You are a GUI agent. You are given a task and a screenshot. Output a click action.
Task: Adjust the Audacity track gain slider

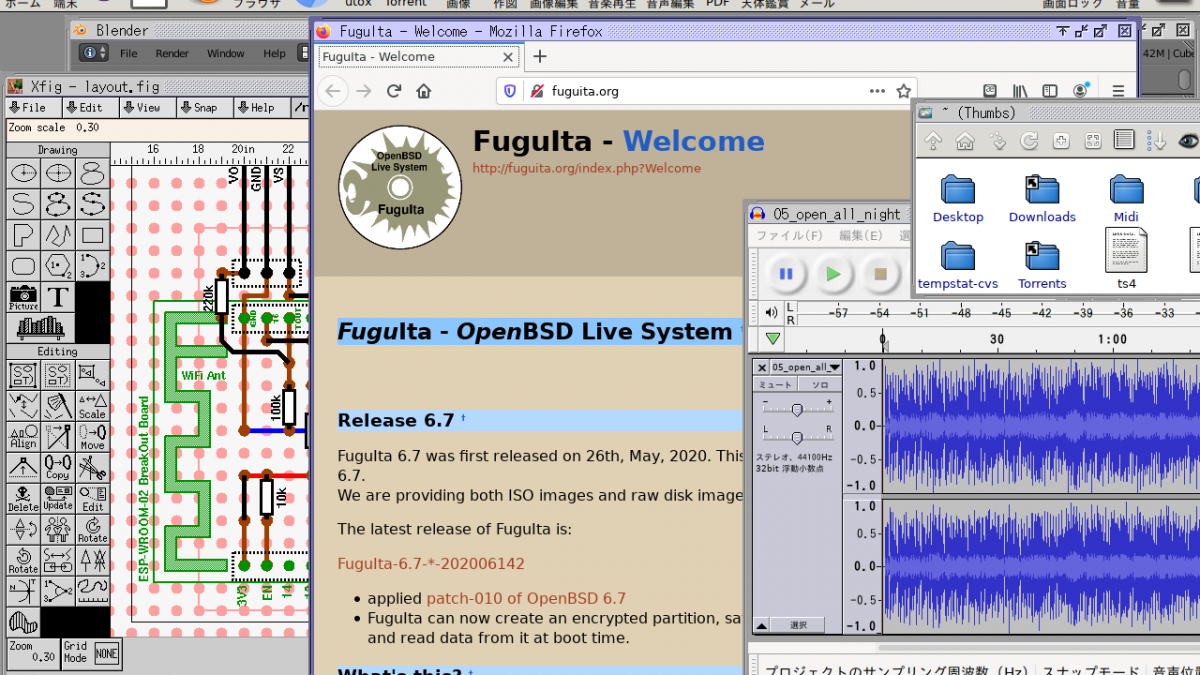tap(797, 409)
